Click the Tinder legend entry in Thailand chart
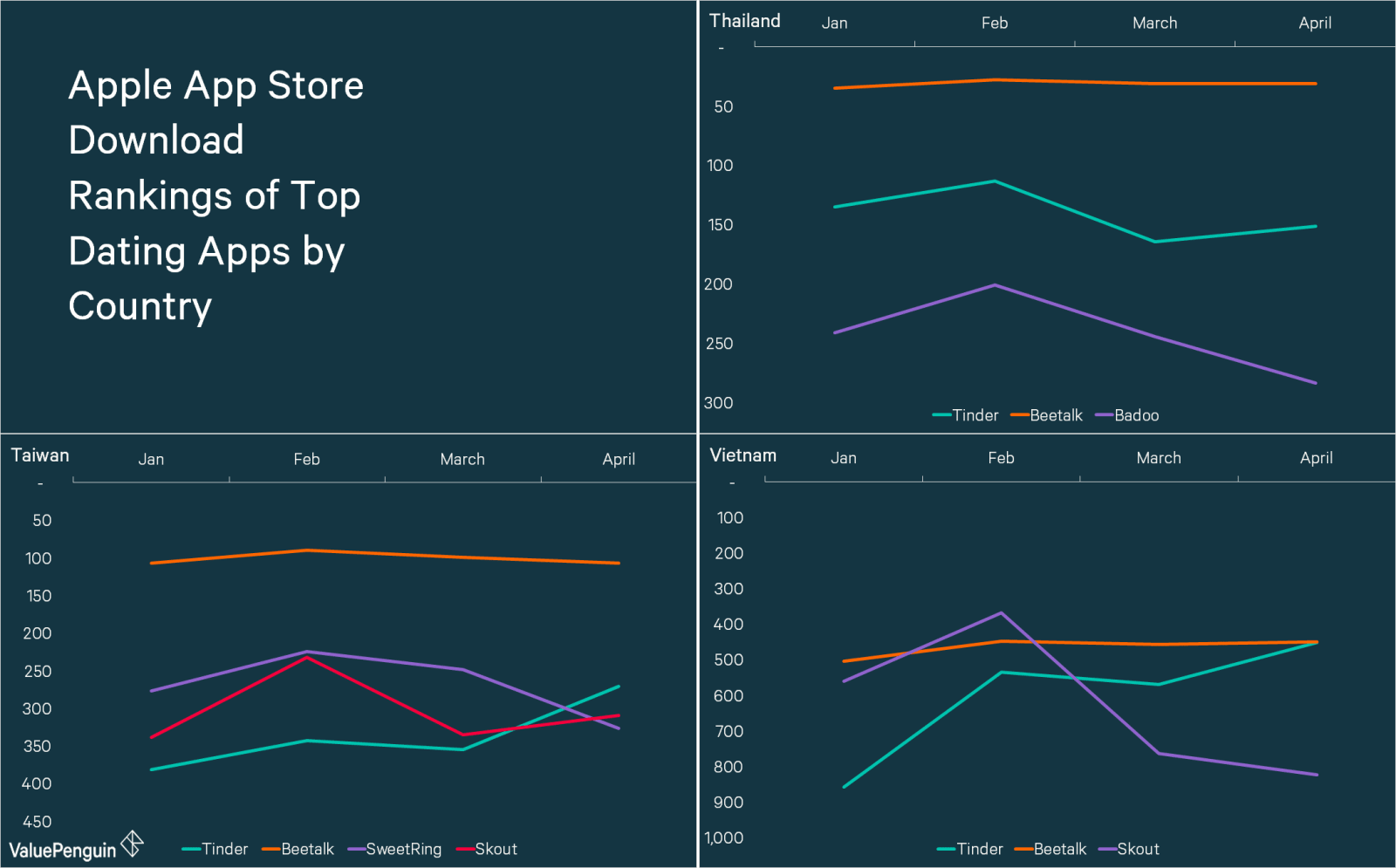 click(965, 415)
